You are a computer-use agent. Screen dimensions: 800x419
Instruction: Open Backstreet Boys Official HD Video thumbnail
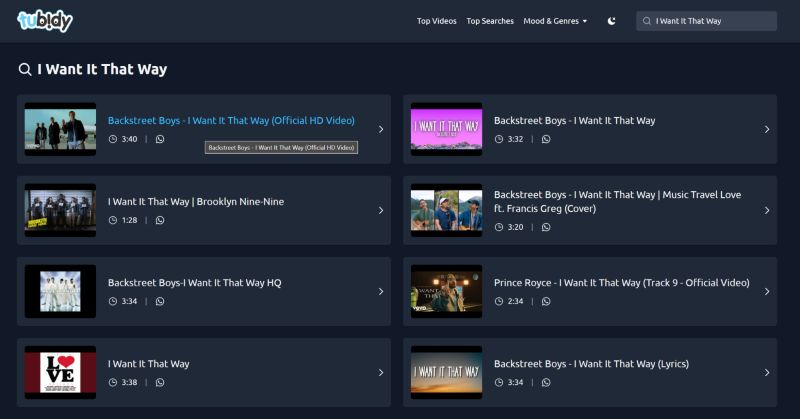[x=60, y=129]
